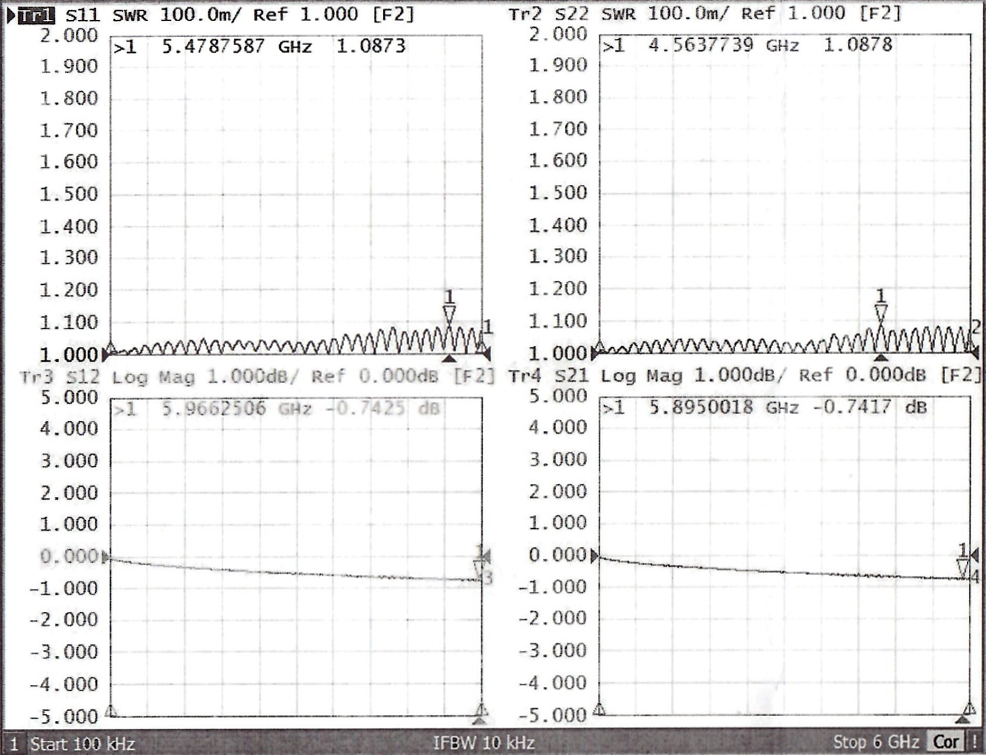Click marker 1 triangle on S22 SWR trace

point(880,313)
